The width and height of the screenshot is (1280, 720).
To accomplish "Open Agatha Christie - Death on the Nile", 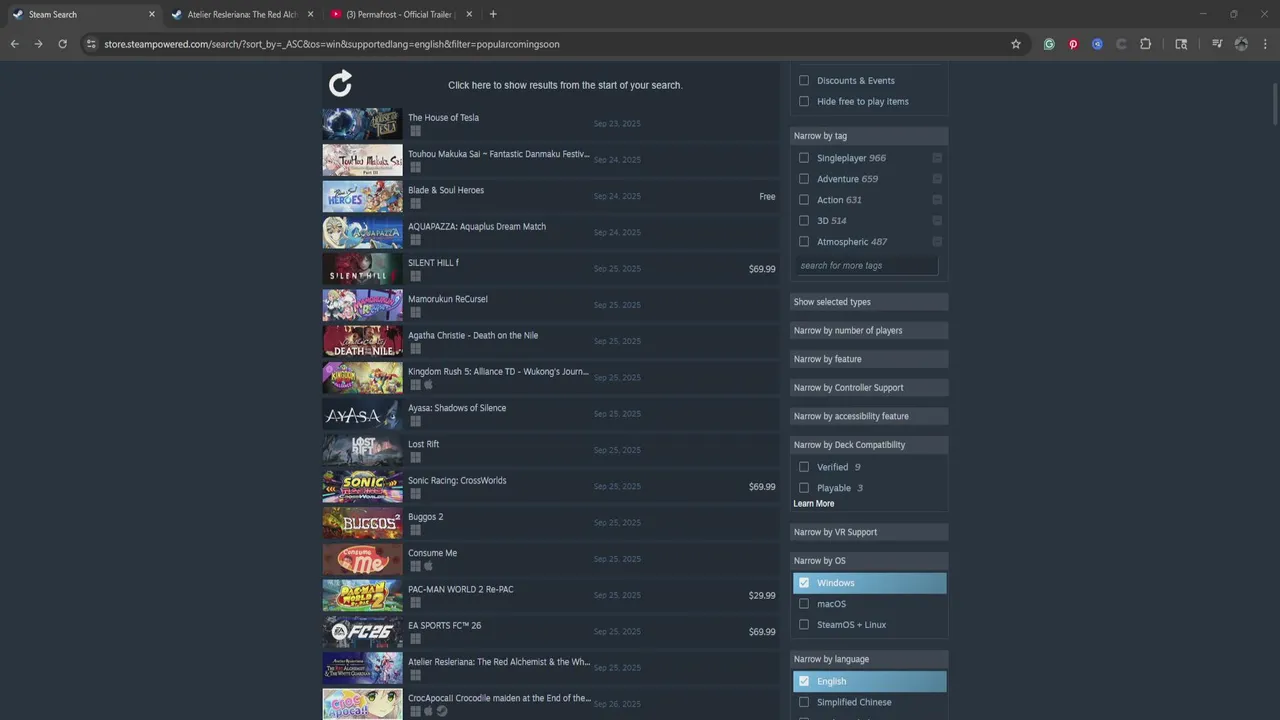I will 551,341.
